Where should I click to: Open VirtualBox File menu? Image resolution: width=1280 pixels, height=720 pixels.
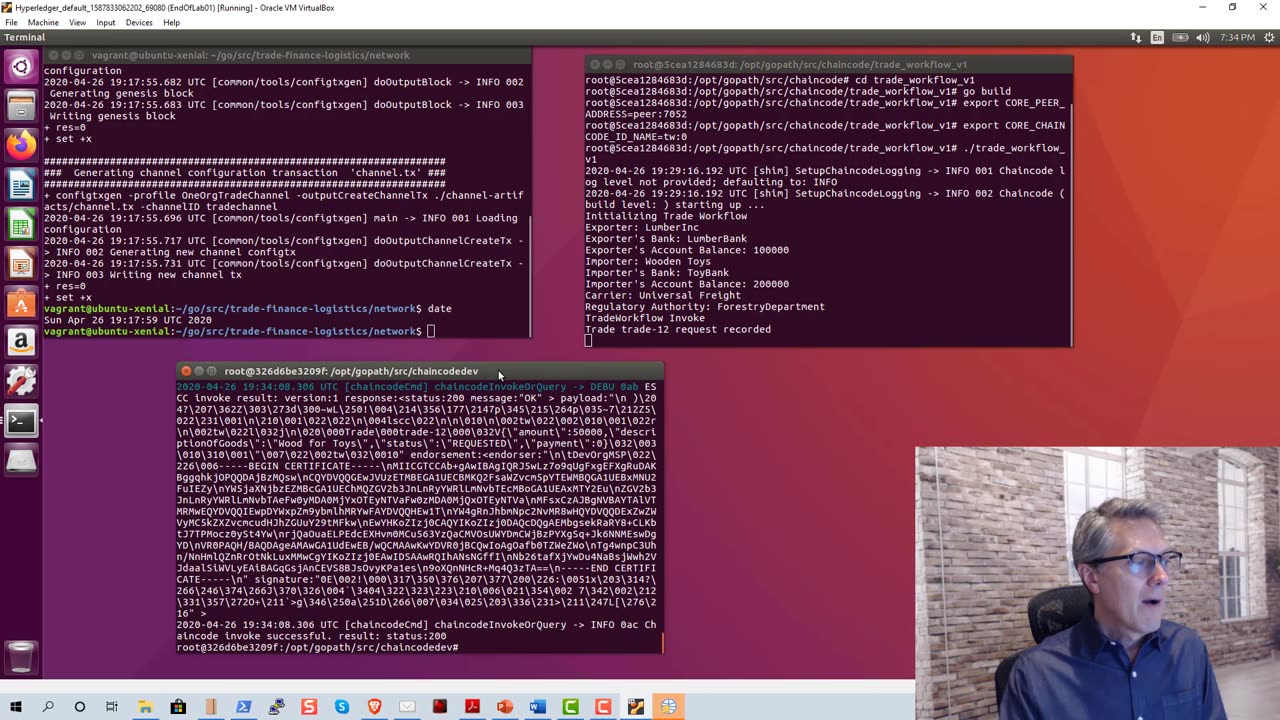pyautogui.click(x=11, y=22)
